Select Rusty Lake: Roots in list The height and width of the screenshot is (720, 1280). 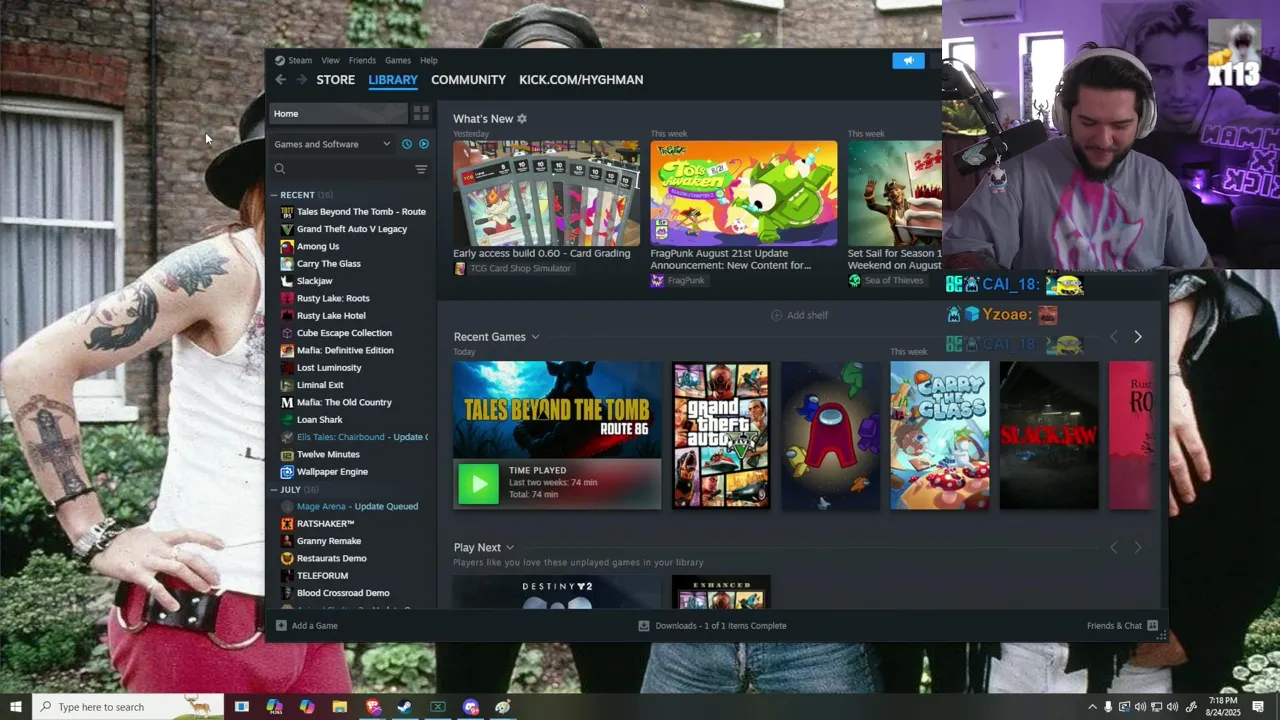point(333,298)
